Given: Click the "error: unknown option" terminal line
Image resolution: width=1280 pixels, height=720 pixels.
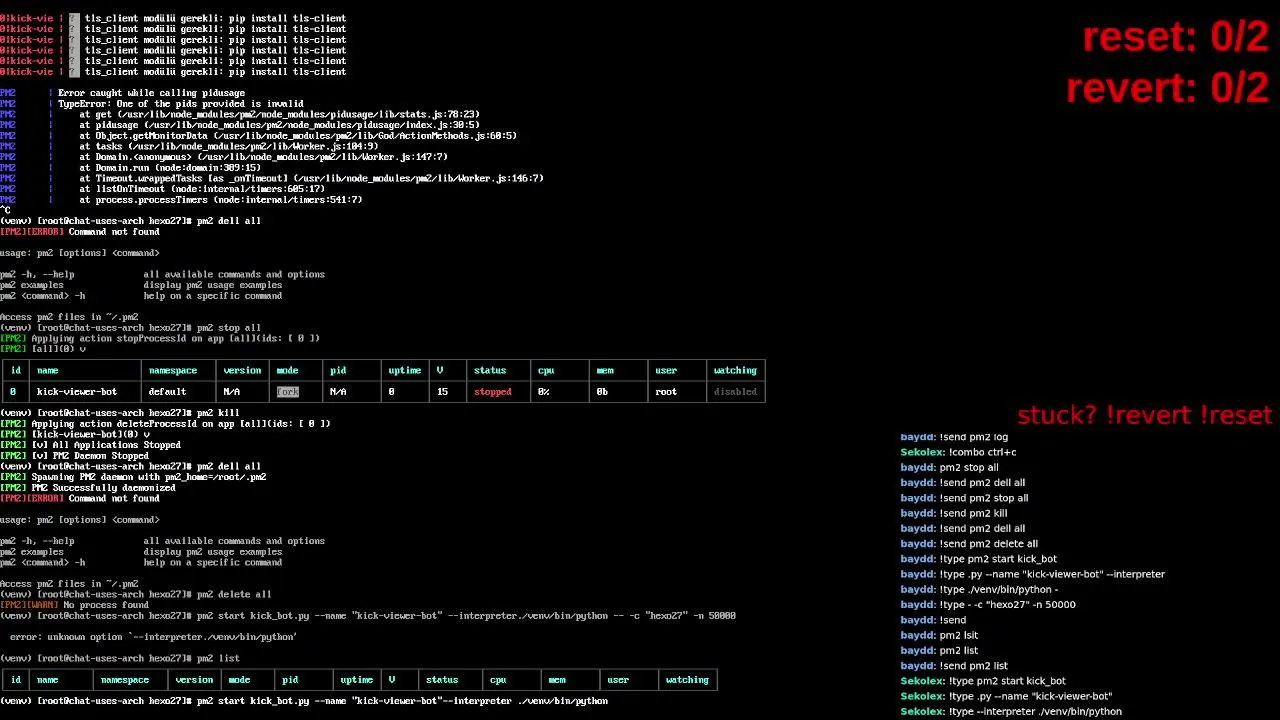Looking at the screenshot, I should (153, 637).
